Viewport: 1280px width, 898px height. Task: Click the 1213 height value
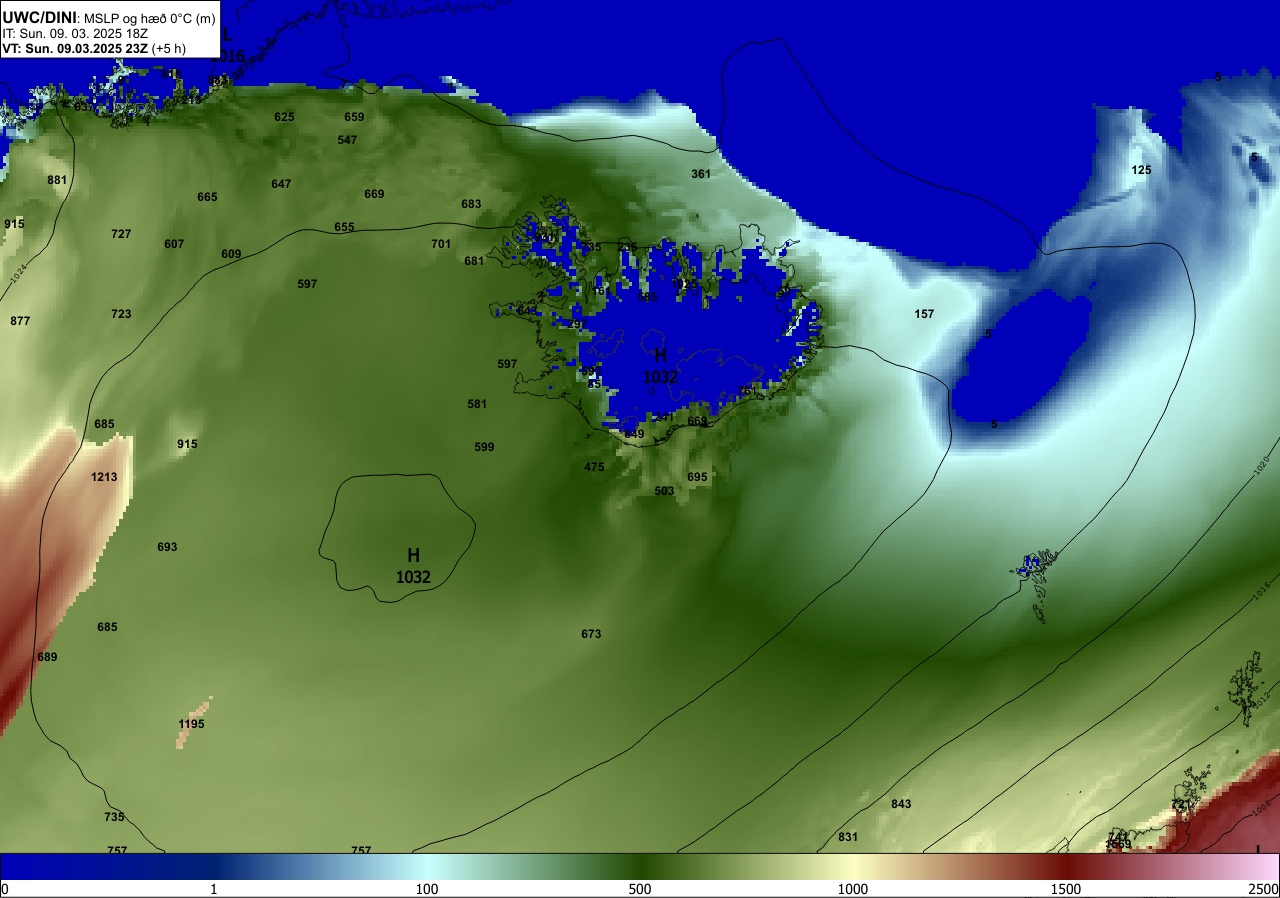(x=104, y=477)
